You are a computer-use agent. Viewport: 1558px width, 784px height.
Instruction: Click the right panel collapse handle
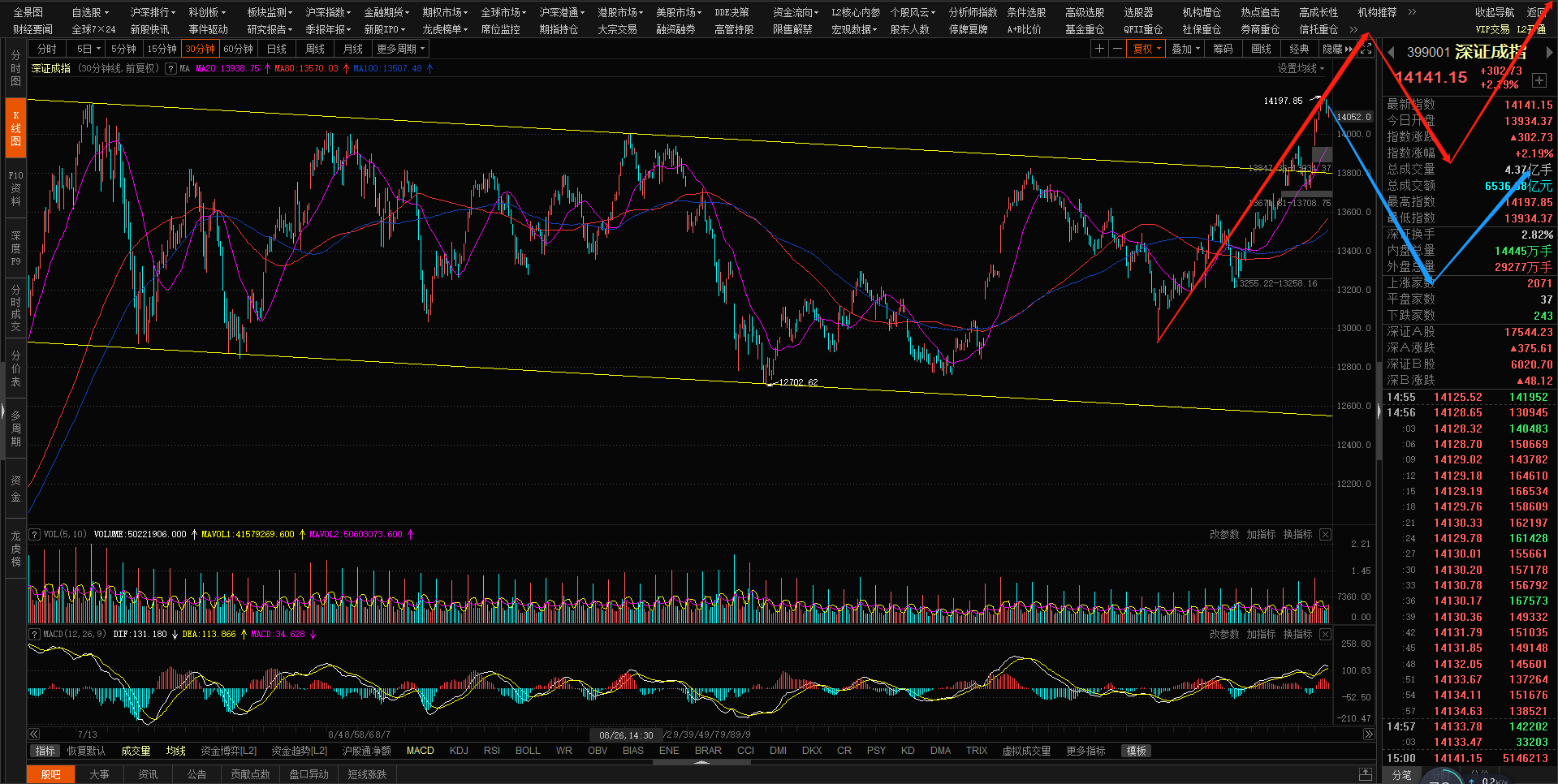1379,412
